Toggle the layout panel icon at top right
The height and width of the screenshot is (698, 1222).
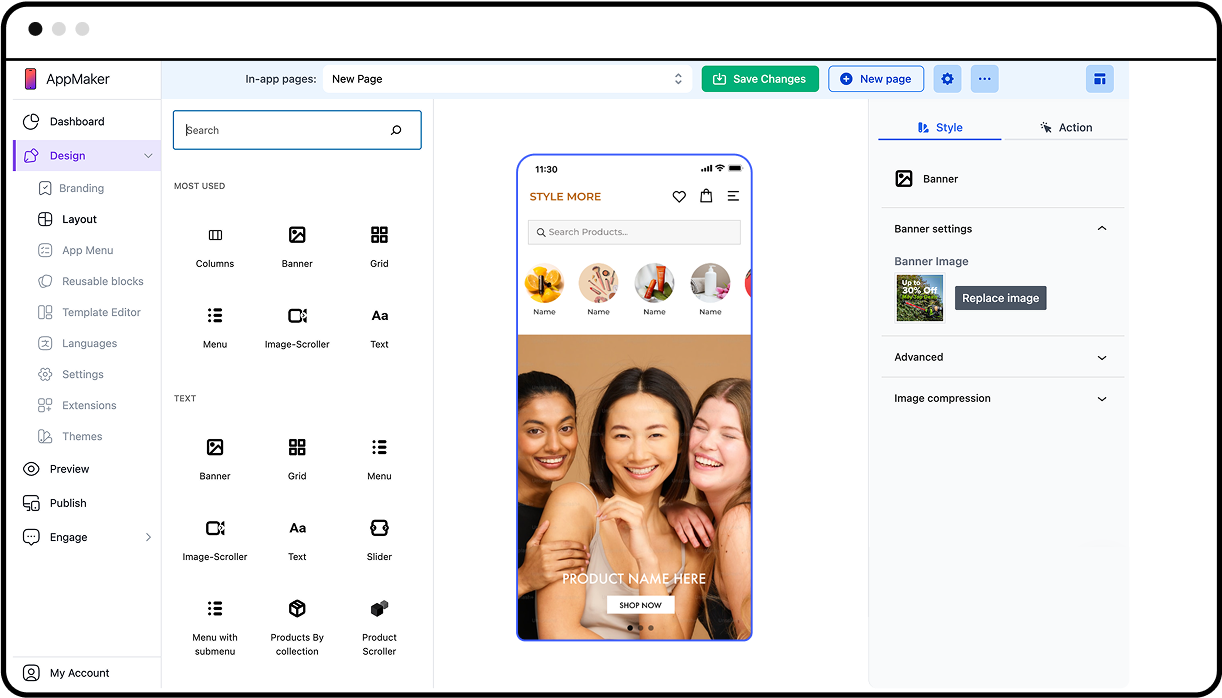pos(1099,79)
